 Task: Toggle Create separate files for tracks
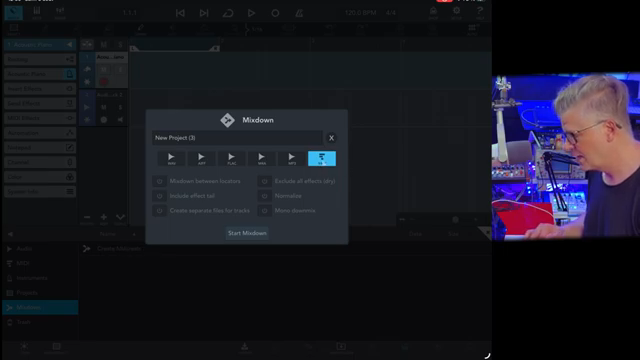click(x=160, y=211)
